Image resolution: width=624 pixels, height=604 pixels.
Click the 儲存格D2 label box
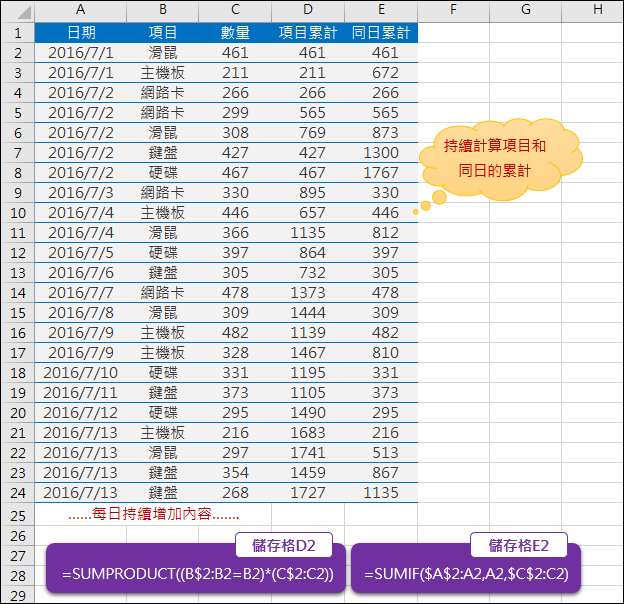coord(284,545)
